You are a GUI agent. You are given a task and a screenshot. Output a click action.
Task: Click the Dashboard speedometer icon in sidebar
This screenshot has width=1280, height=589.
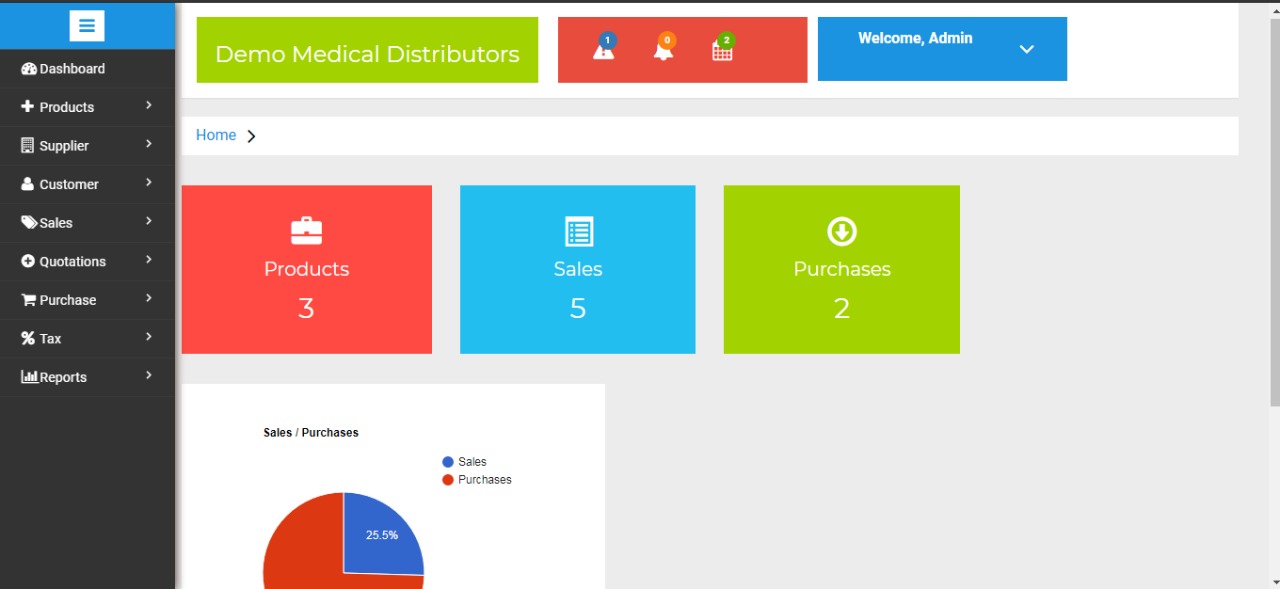(x=27, y=68)
